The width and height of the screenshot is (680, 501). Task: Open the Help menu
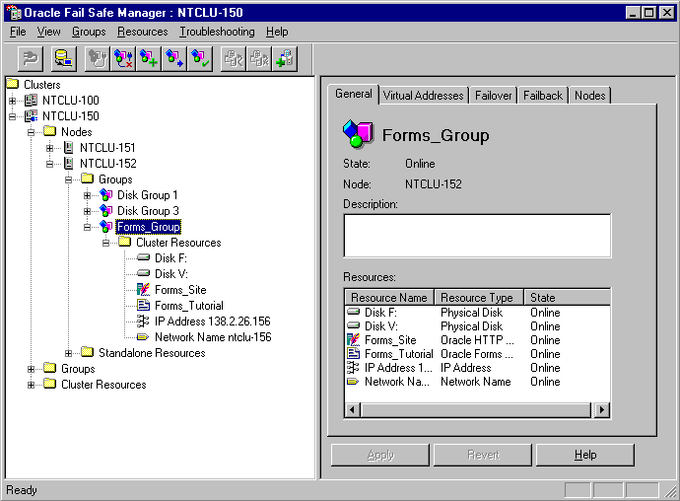click(x=277, y=32)
